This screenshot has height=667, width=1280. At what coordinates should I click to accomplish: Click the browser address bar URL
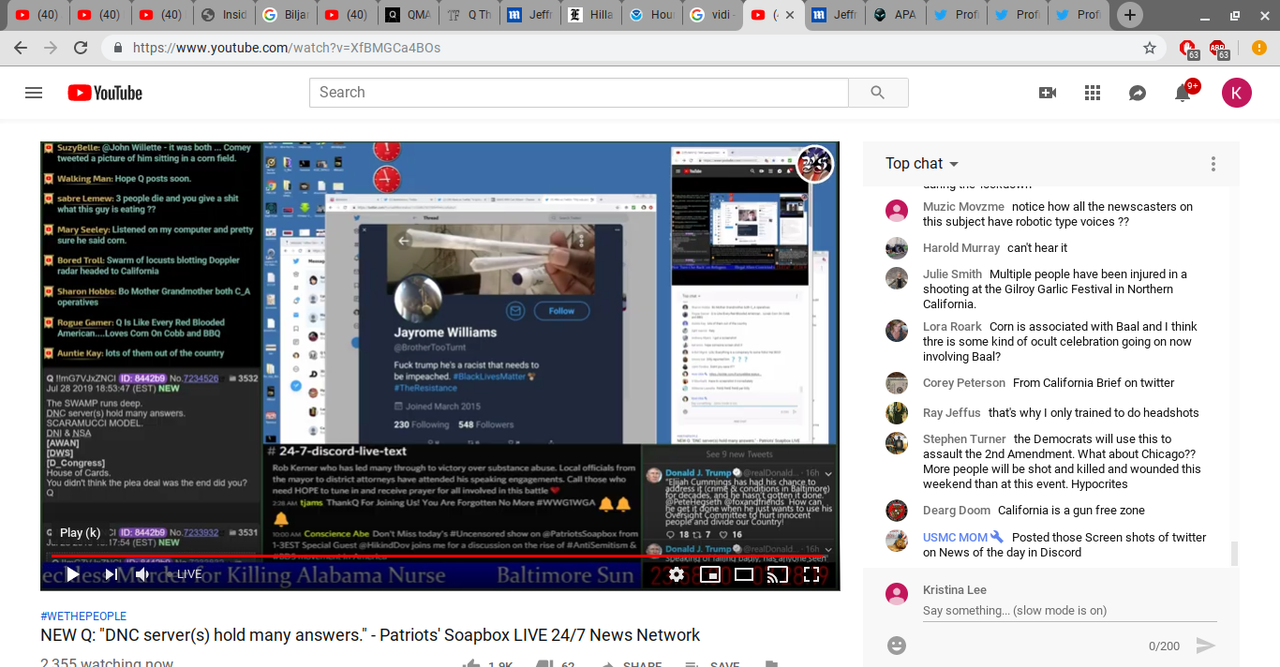point(287,48)
